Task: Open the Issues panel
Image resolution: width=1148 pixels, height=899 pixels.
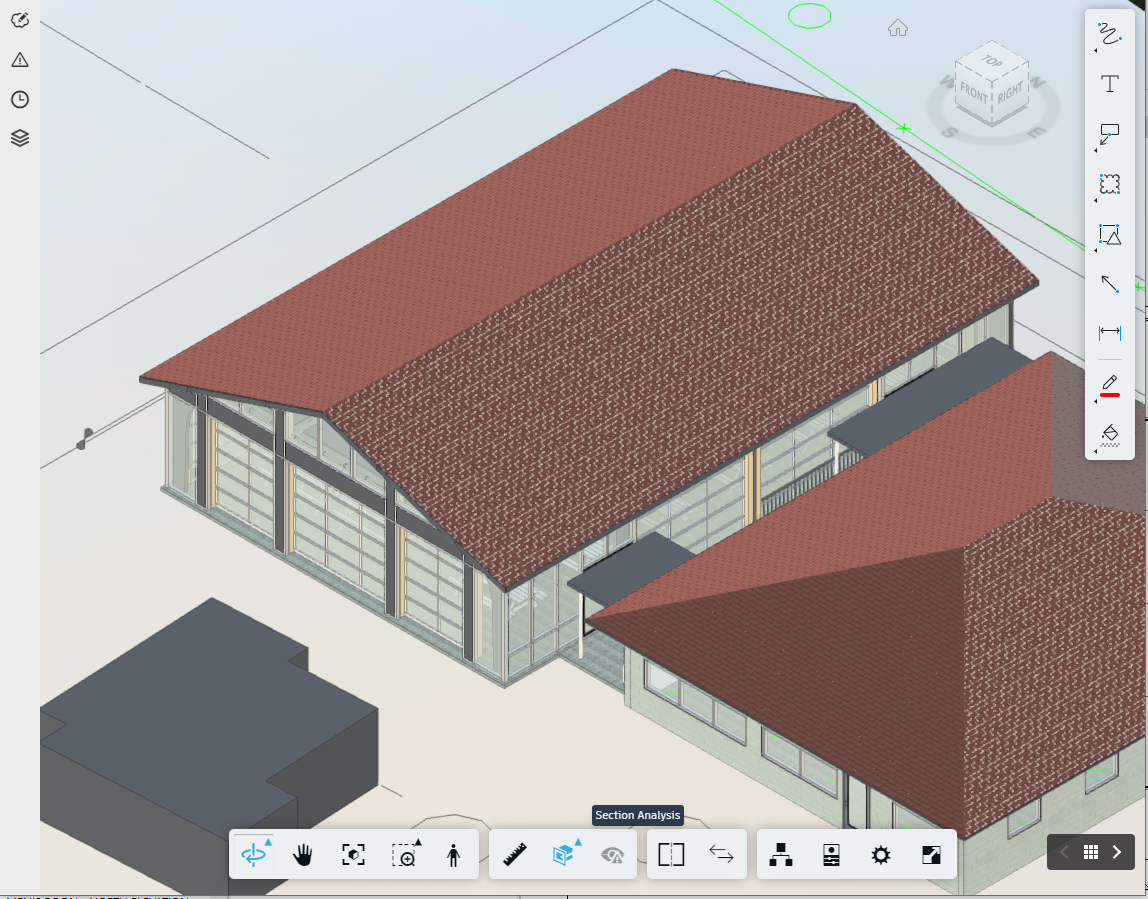Action: (x=20, y=60)
